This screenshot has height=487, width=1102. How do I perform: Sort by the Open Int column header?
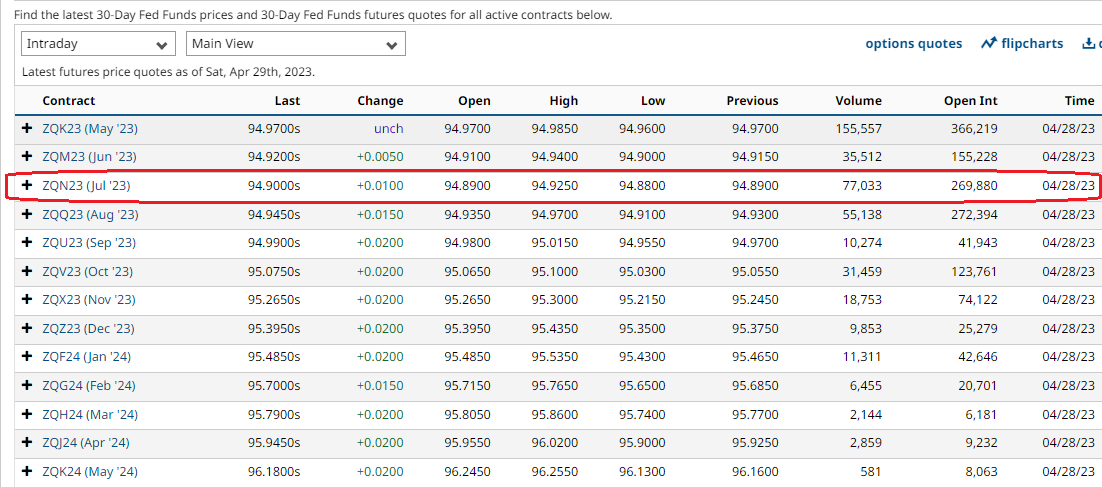(x=970, y=101)
